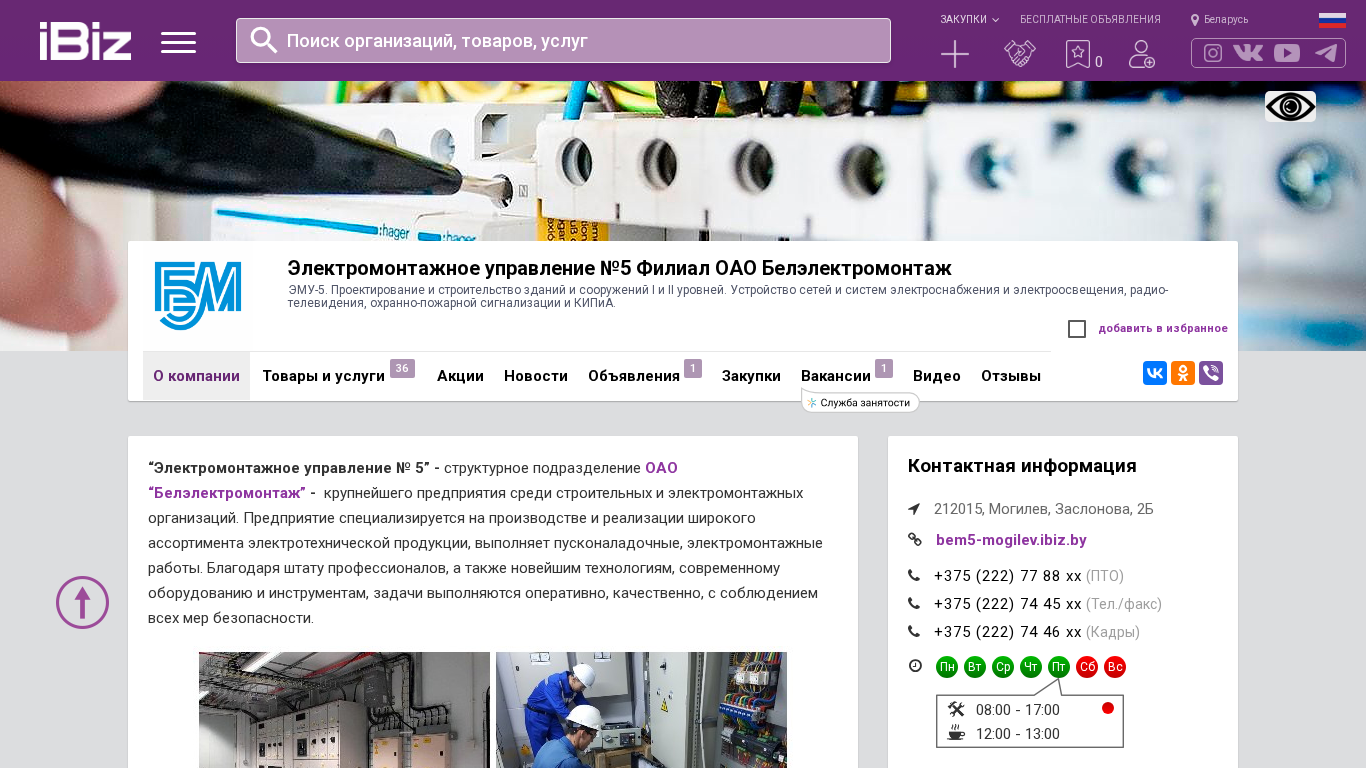Viewport: 1366px width, 768px height.
Task: Click the location arrow icon by address
Action: point(914,509)
